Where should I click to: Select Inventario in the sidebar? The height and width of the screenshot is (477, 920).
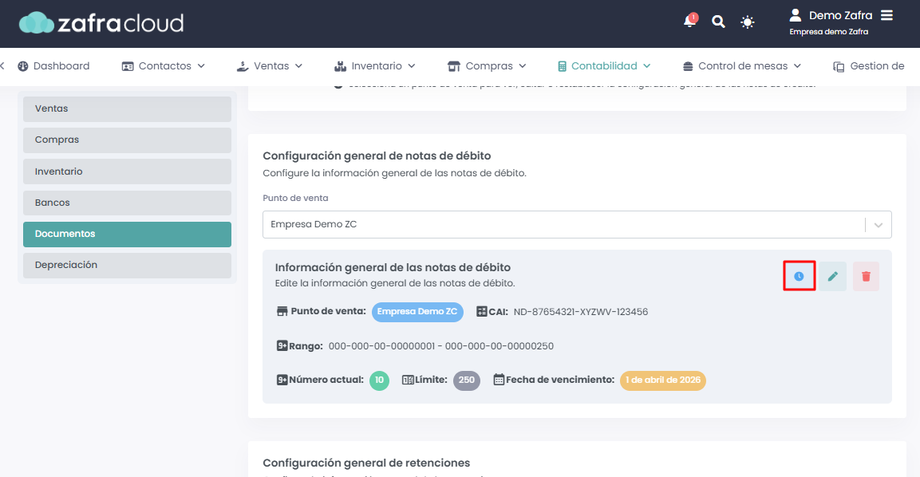coord(127,171)
